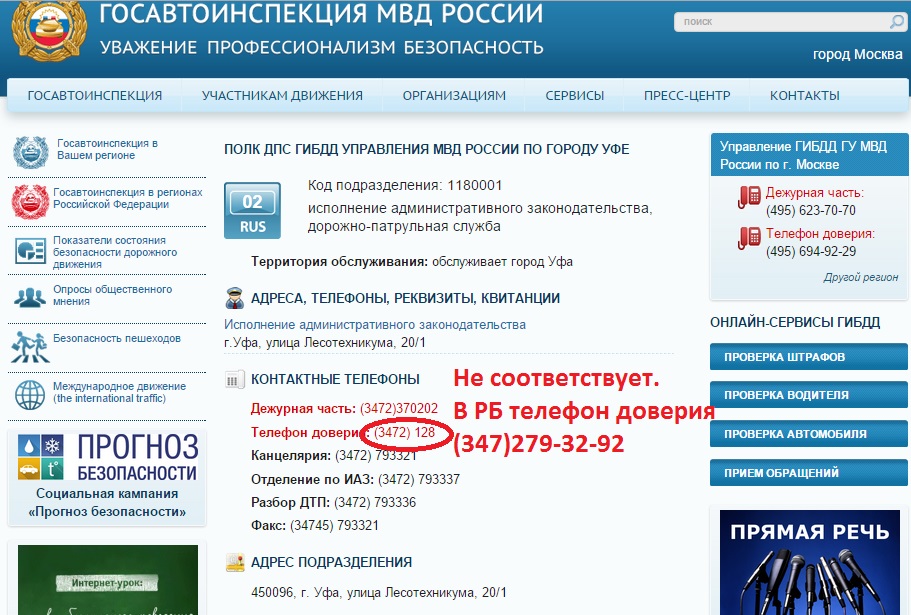
Task: Click город Москва region link
Action: [x=858, y=54]
